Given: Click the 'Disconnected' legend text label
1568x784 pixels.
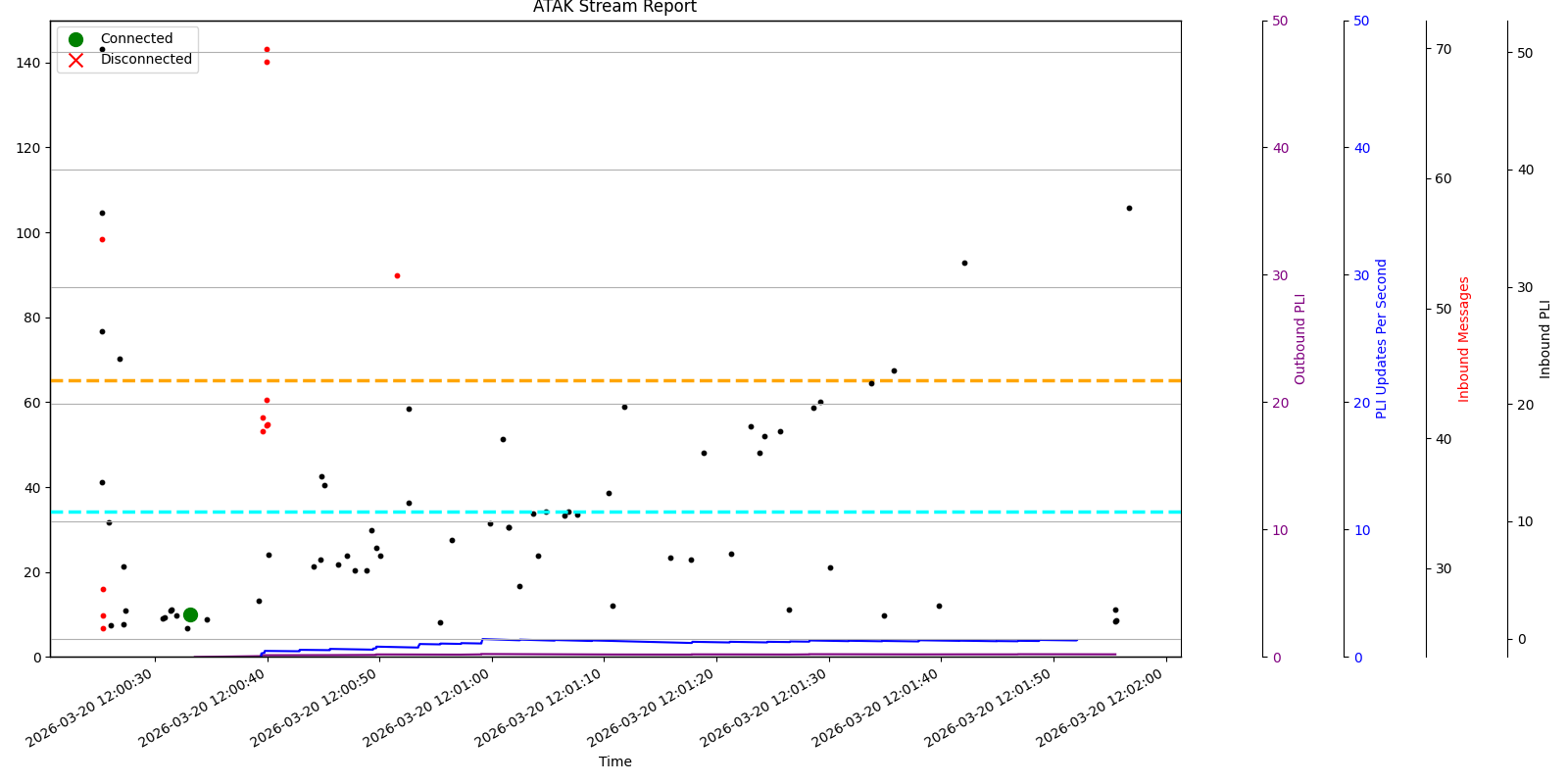Looking at the screenshot, I should (146, 60).
